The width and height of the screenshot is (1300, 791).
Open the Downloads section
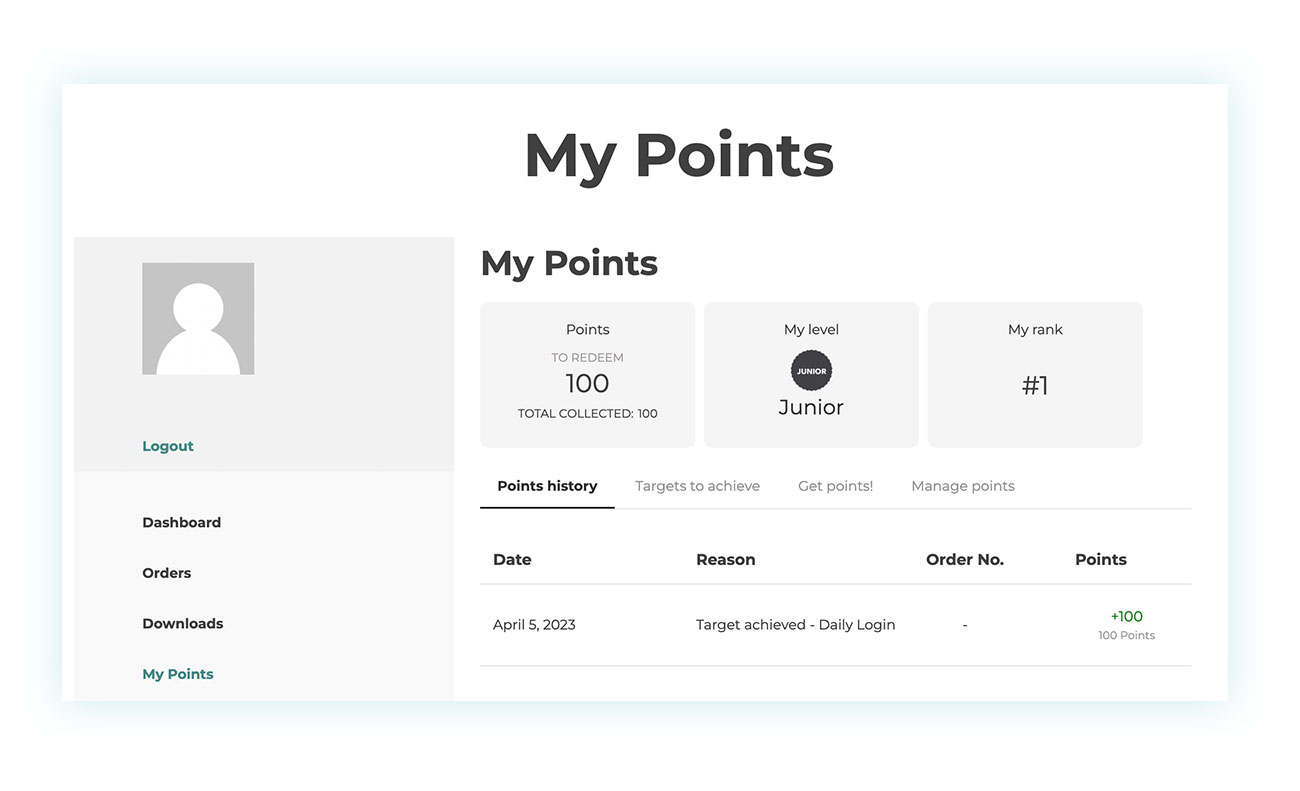(x=182, y=623)
